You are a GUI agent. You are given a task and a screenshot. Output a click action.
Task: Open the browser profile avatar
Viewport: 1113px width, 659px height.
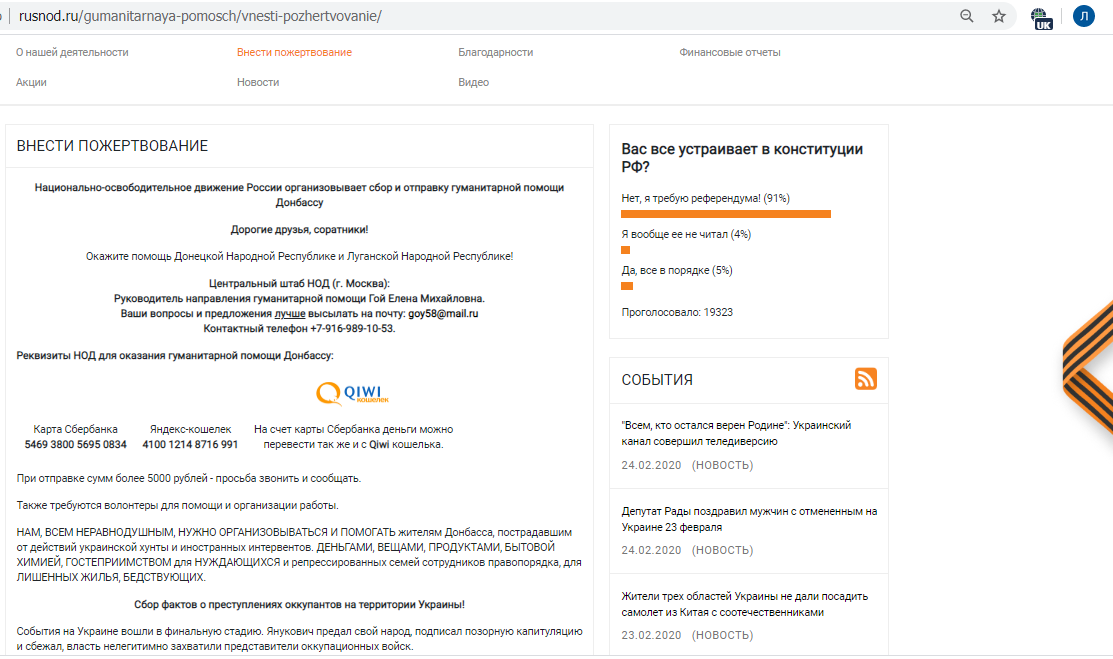pyautogui.click(x=1083, y=16)
